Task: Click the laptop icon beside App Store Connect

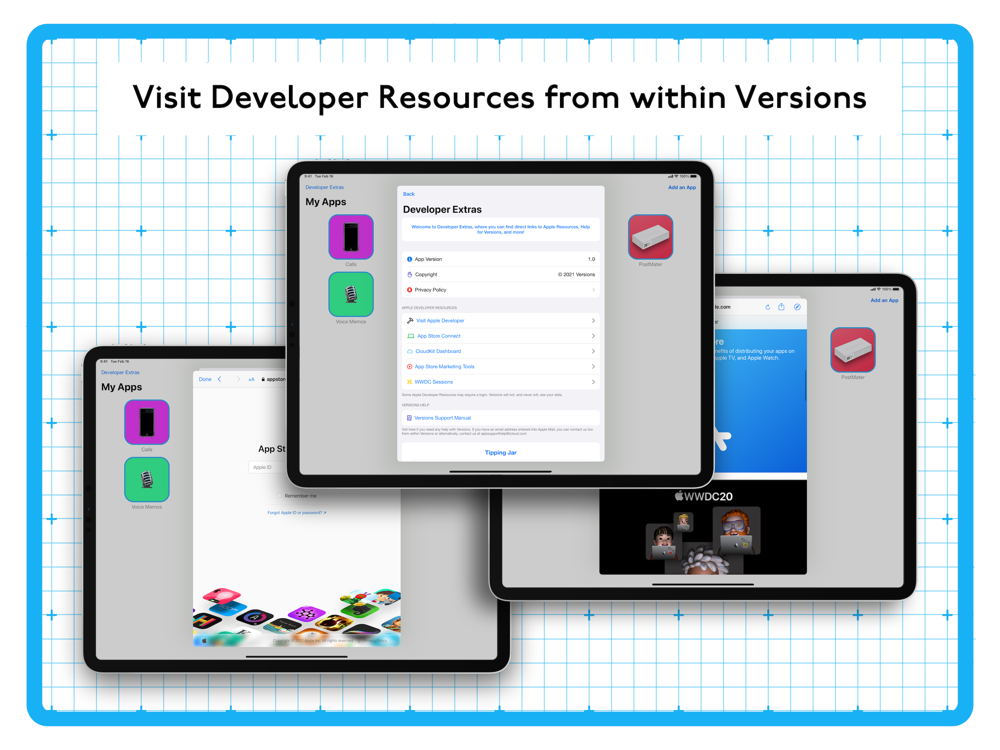Action: click(411, 336)
